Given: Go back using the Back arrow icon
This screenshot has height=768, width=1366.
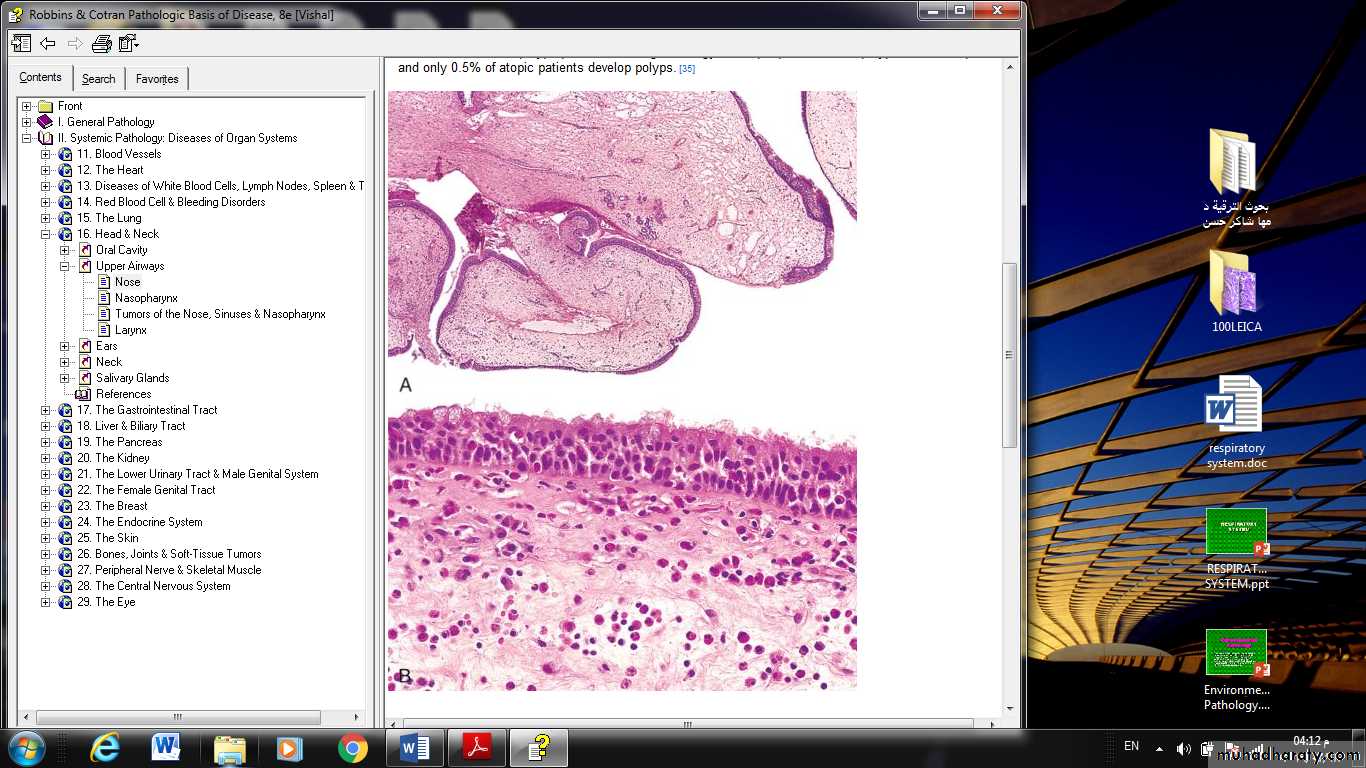Looking at the screenshot, I should [x=47, y=43].
